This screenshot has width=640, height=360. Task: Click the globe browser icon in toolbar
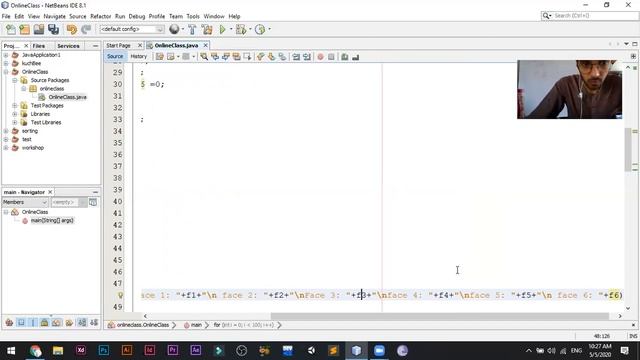click(174, 29)
